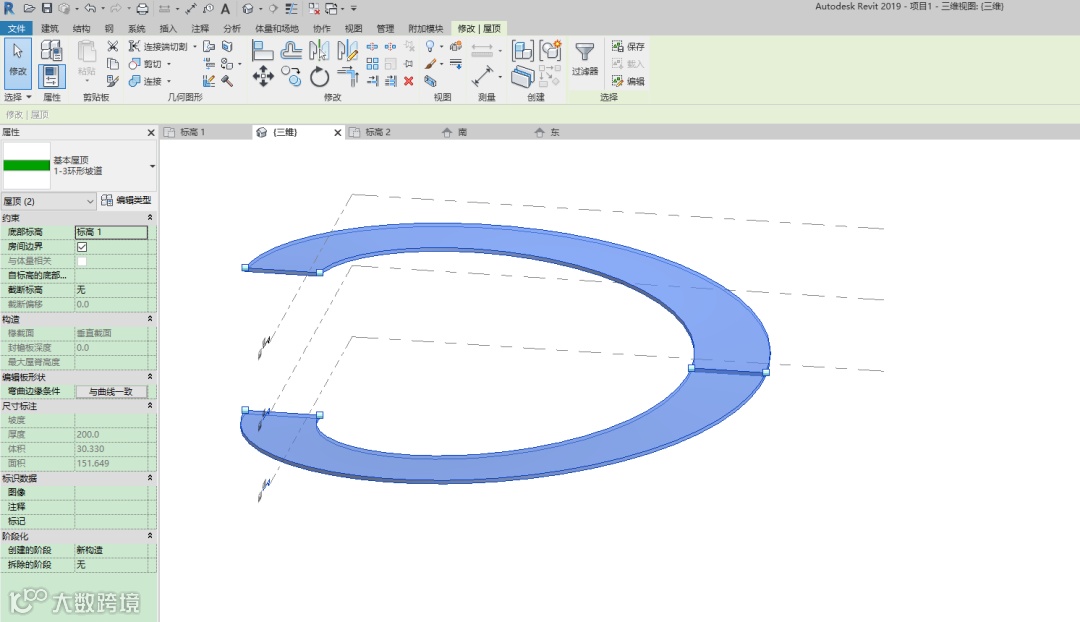
Task: Collapse the 约束 section
Action: (150, 218)
